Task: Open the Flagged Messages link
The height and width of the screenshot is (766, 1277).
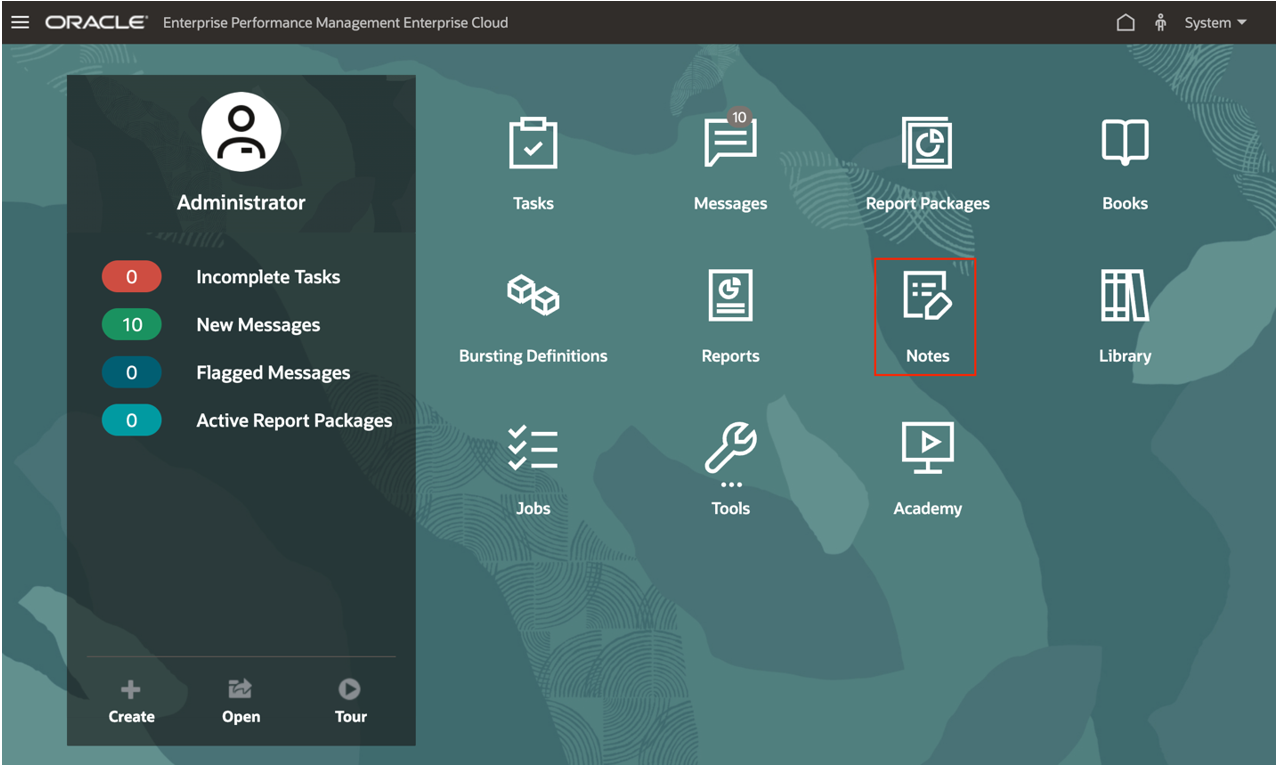Action: (273, 373)
